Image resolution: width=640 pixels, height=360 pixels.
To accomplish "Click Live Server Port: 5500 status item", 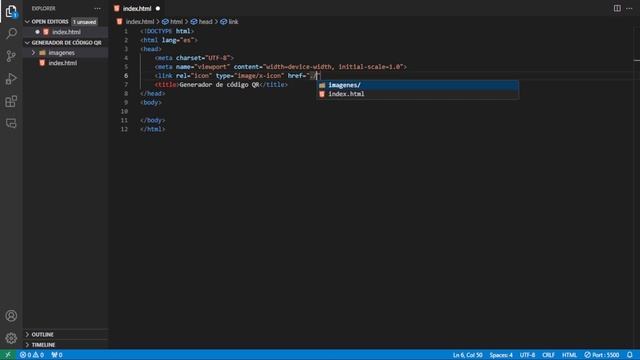I will pyautogui.click(x=602, y=355).
